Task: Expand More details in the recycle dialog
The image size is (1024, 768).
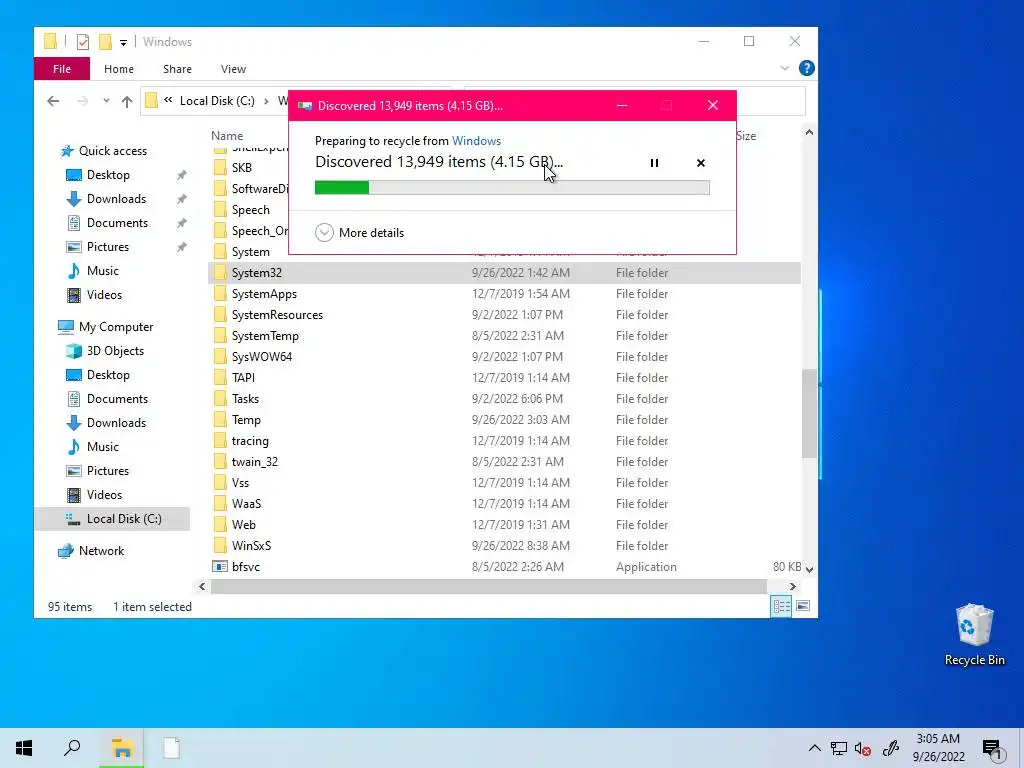Action: pyautogui.click(x=359, y=232)
